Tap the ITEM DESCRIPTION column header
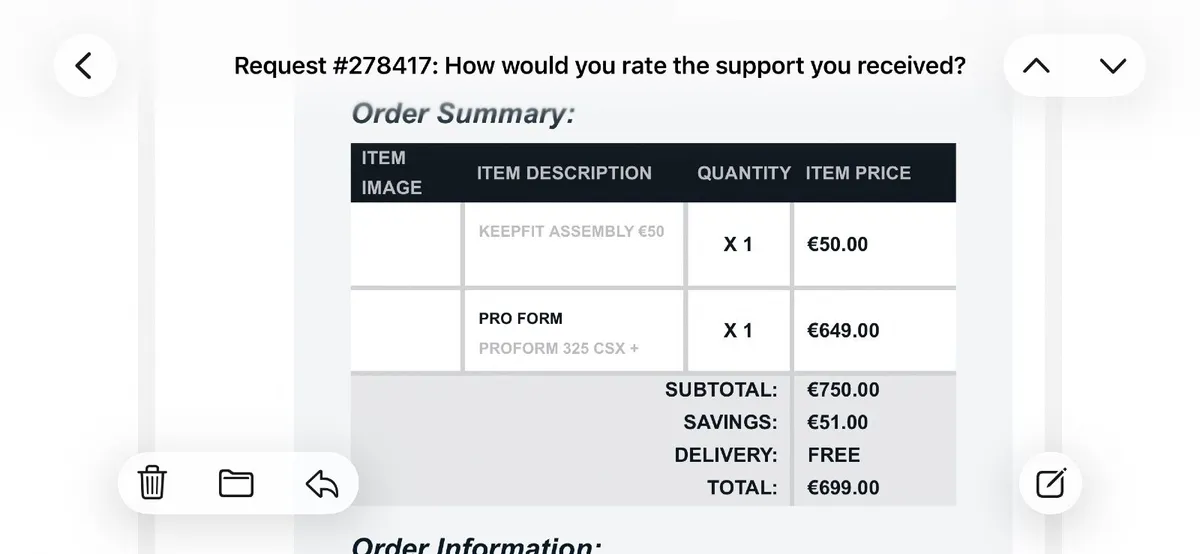Viewport: 1200px width, 554px height. click(564, 173)
